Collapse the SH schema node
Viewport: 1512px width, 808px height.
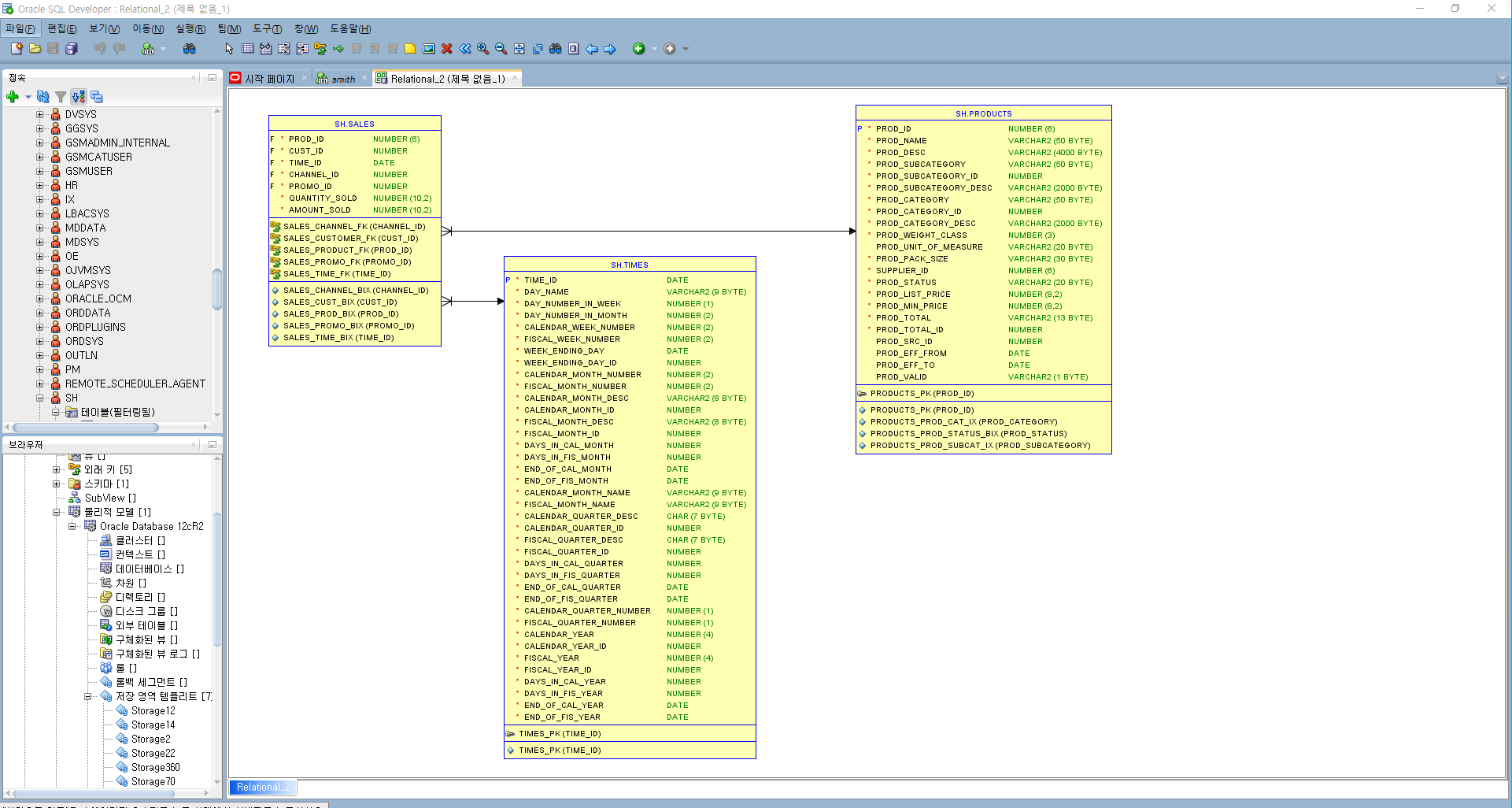pyautogui.click(x=39, y=398)
